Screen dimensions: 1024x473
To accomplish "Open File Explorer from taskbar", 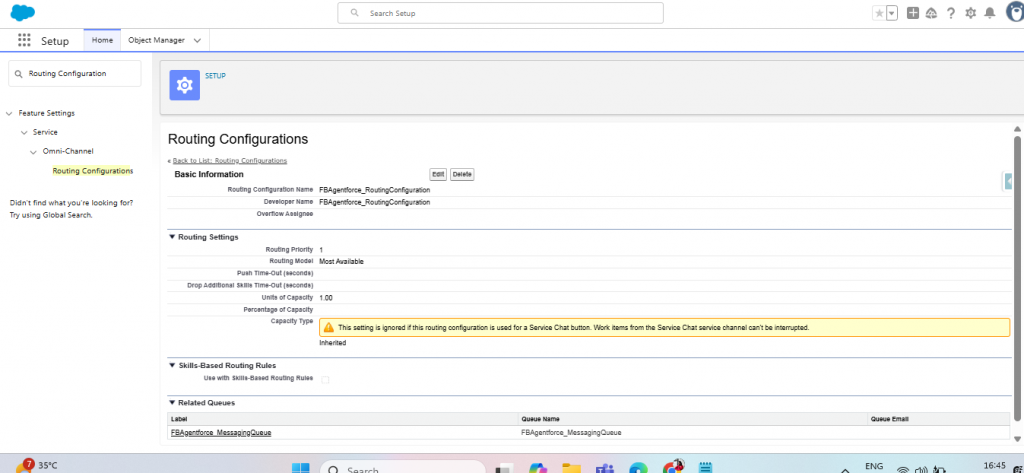I will coord(571,468).
